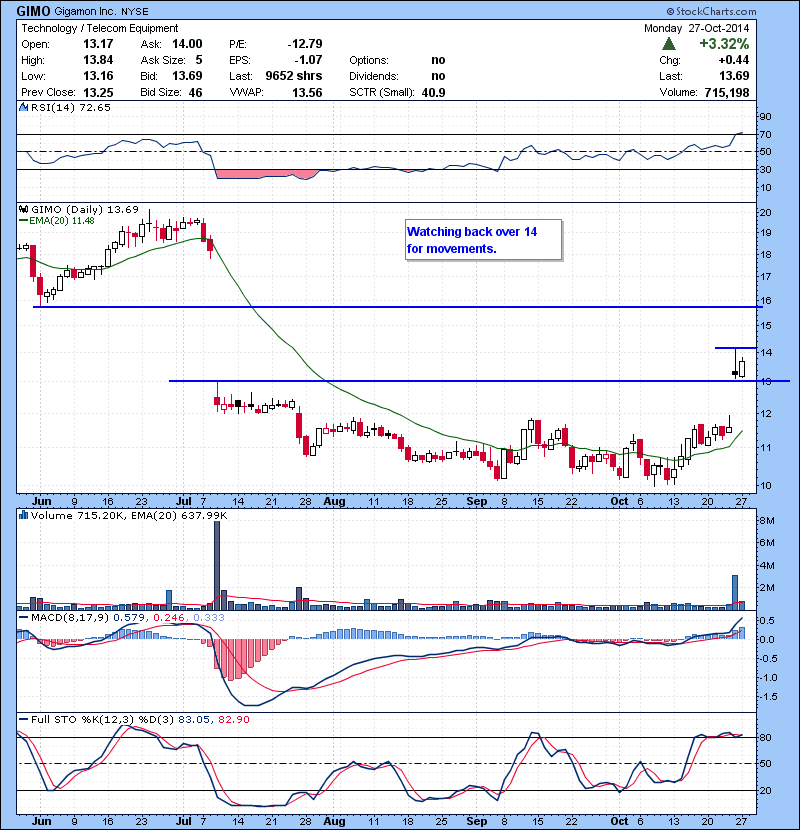Select the Gigamon Inc. company name
The width and height of the screenshot is (800, 830).
click(x=86, y=12)
